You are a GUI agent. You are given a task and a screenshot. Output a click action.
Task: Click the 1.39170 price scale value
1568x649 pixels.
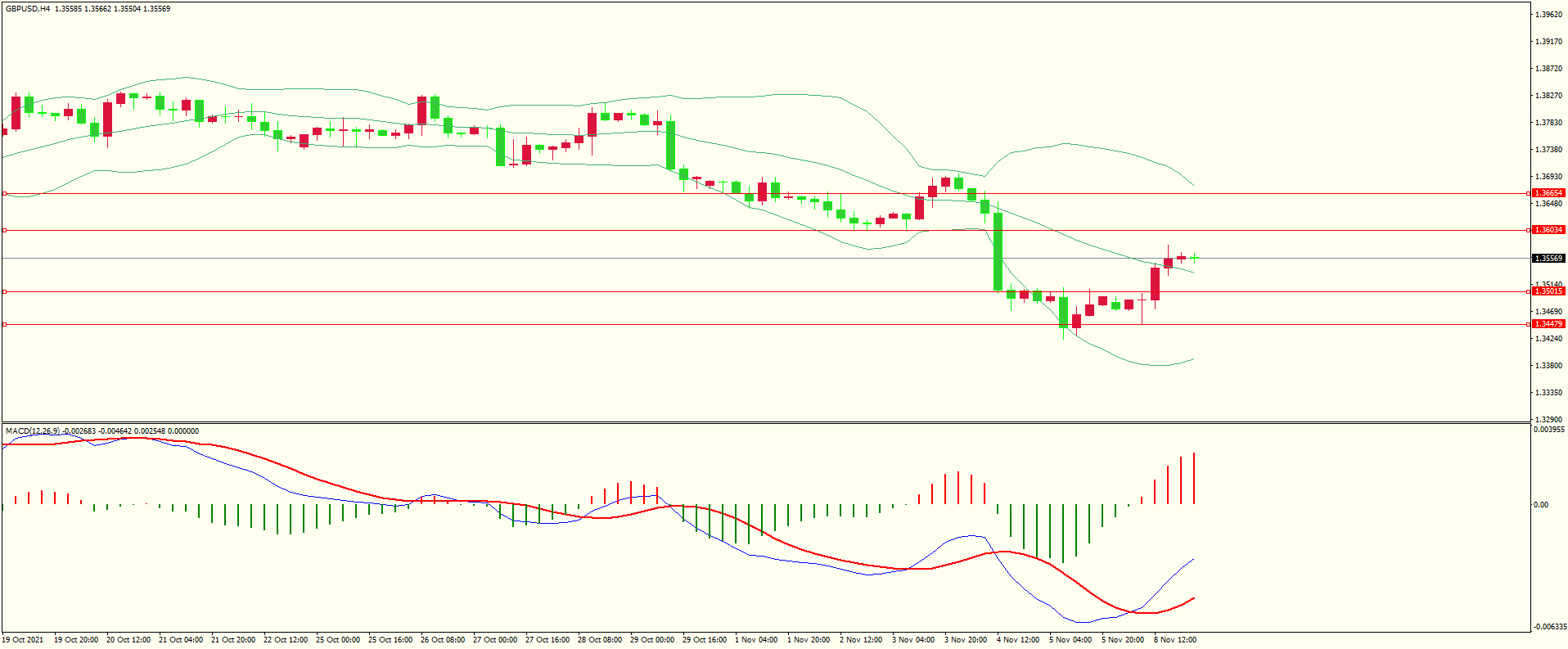(1548, 42)
